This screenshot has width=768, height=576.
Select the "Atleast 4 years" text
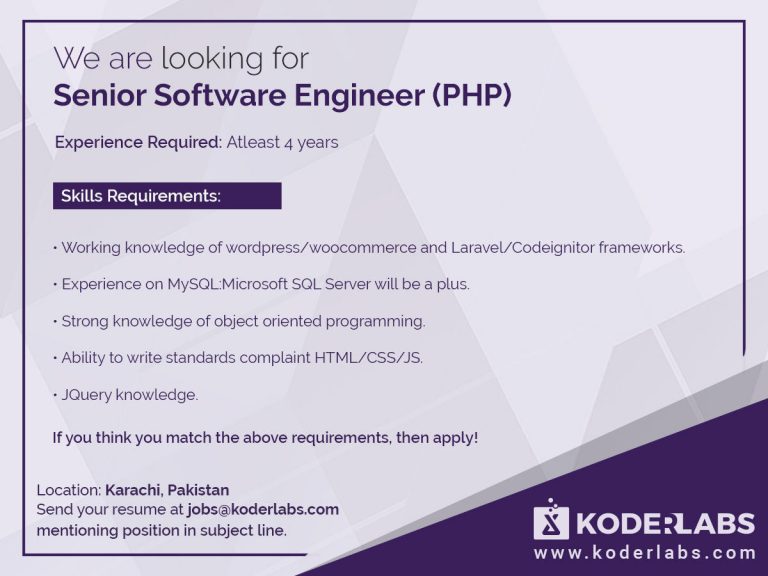[282, 142]
